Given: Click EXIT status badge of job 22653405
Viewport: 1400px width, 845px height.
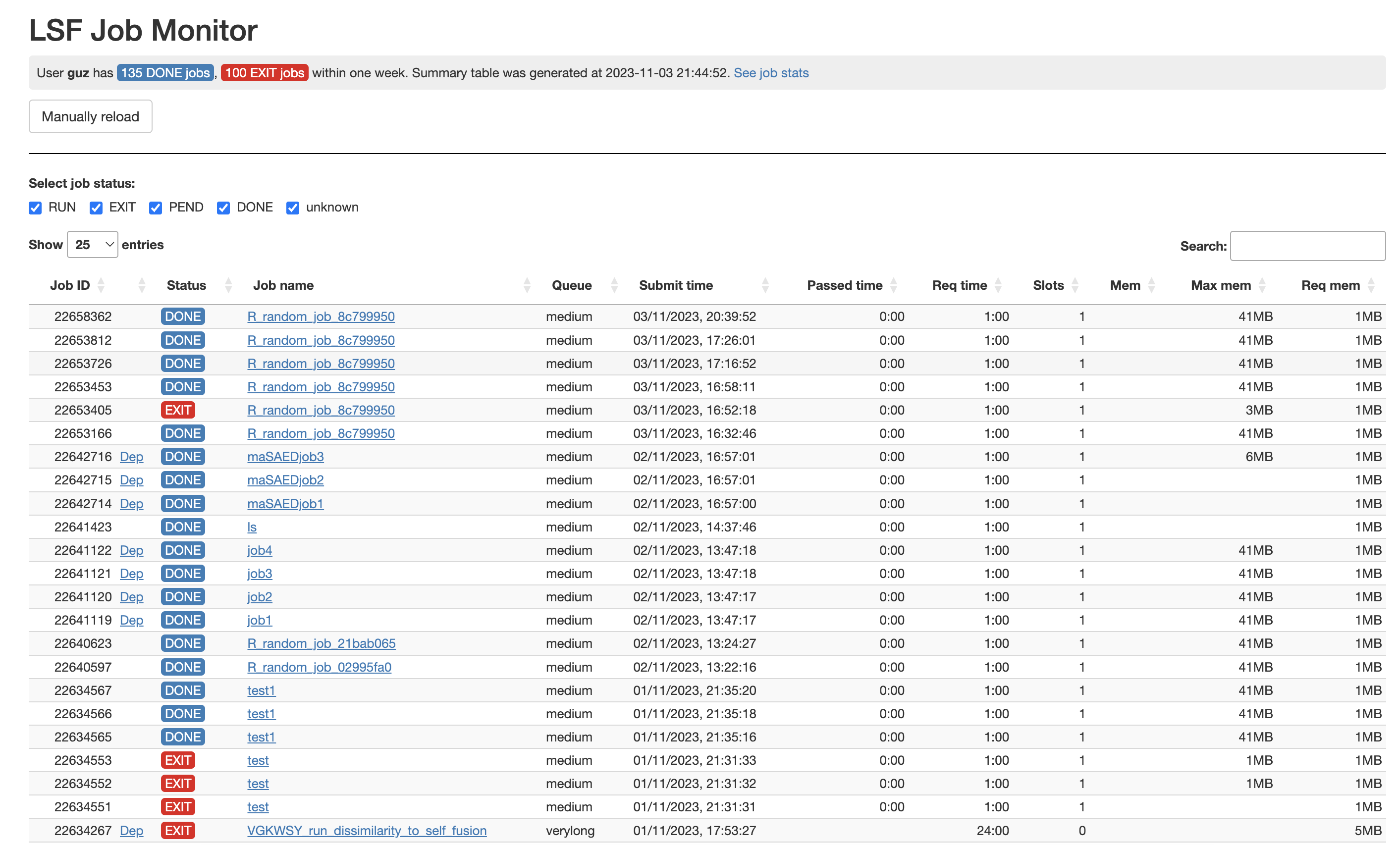Looking at the screenshot, I should pyautogui.click(x=178, y=410).
